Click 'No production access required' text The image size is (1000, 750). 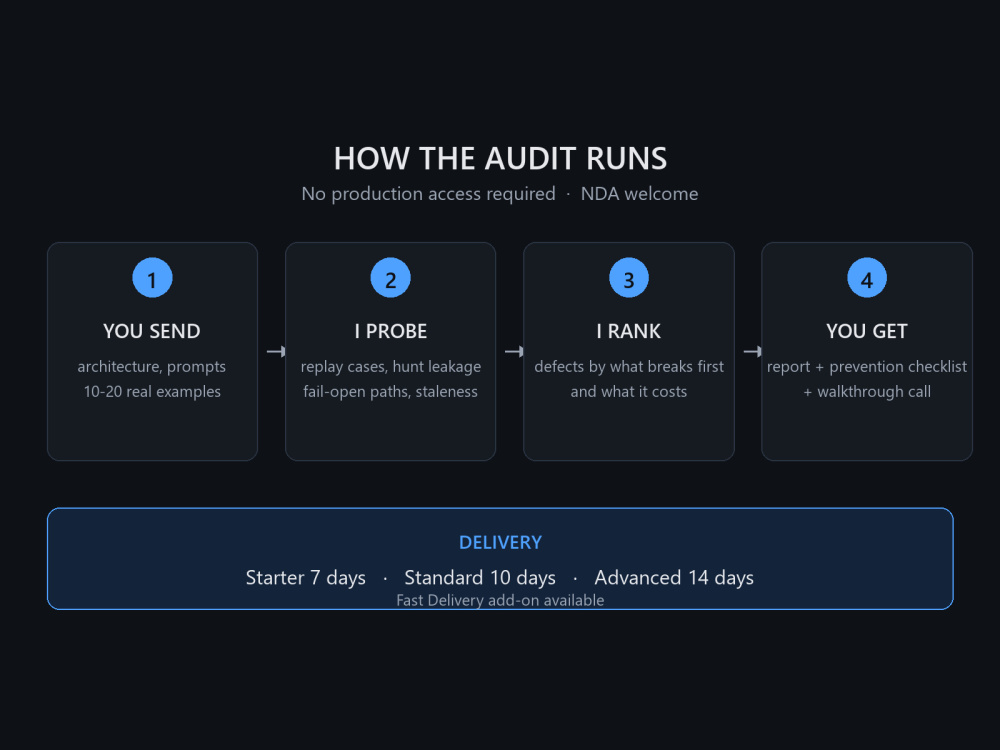pos(429,194)
